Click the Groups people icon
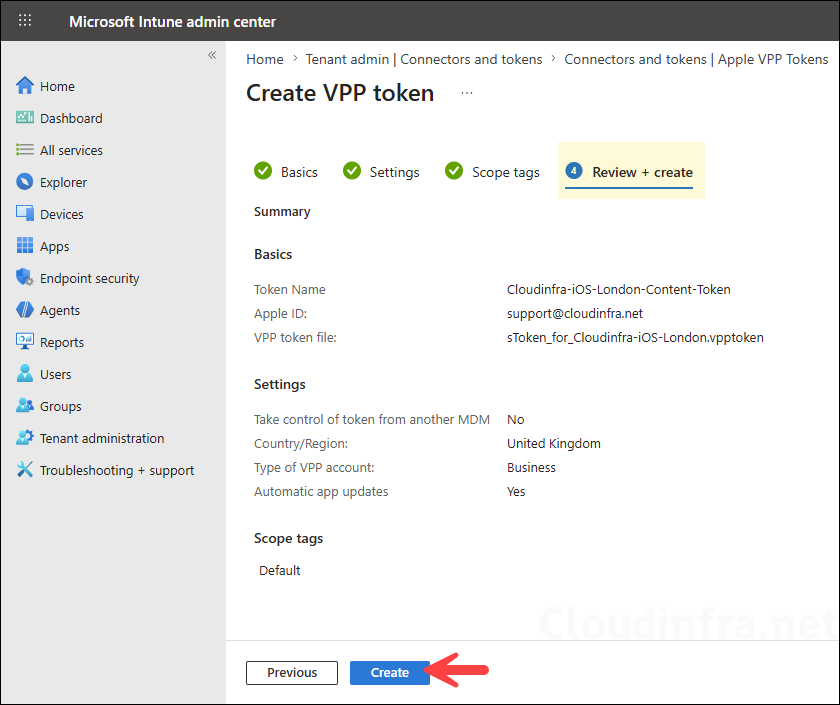This screenshot has height=705, width=840. (x=25, y=406)
